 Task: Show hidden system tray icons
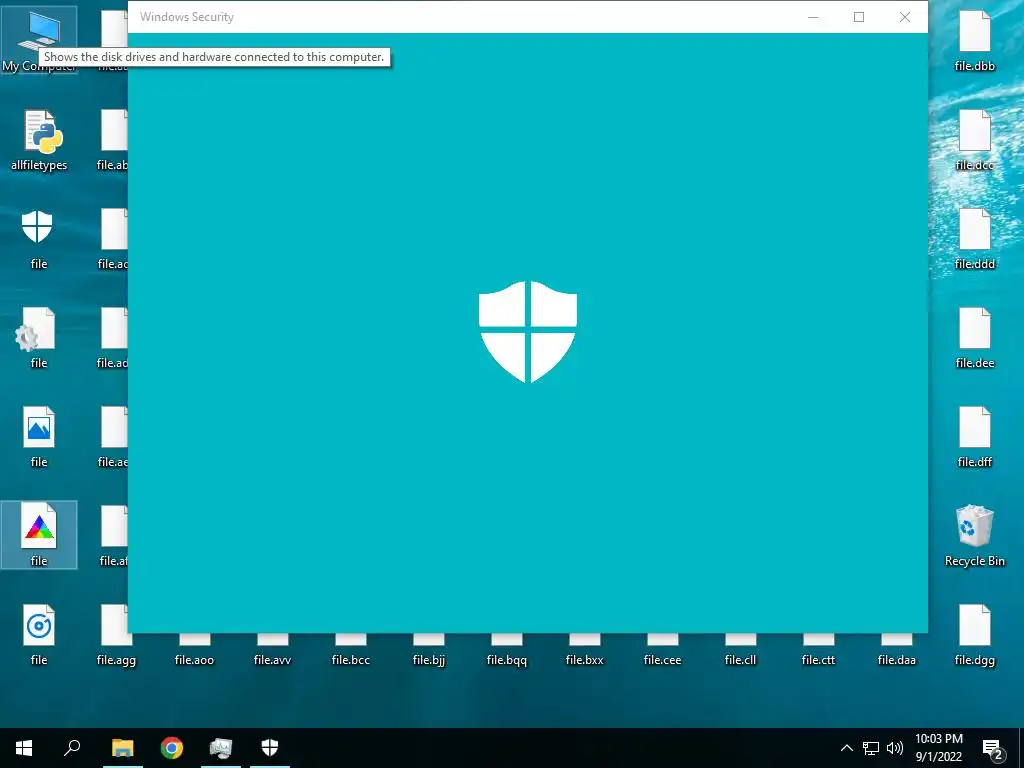pyautogui.click(x=846, y=748)
